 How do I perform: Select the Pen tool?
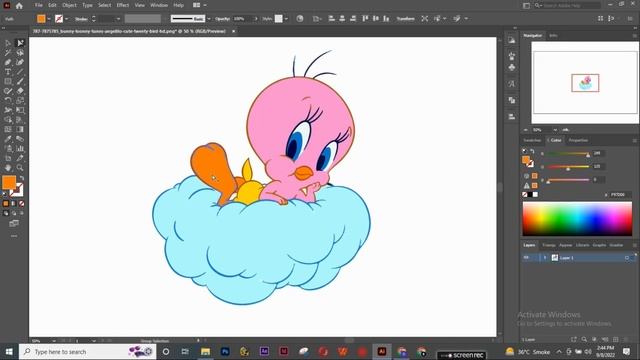8,62
